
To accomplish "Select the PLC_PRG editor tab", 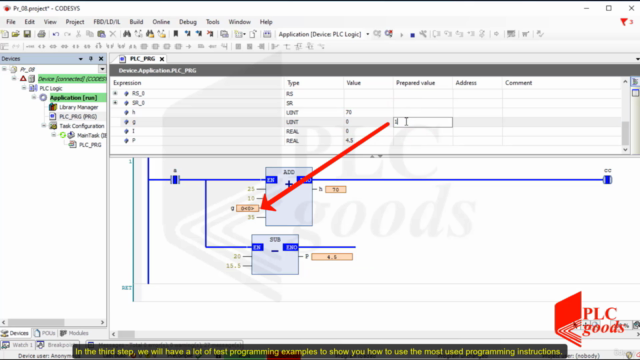I will tap(142, 59).
